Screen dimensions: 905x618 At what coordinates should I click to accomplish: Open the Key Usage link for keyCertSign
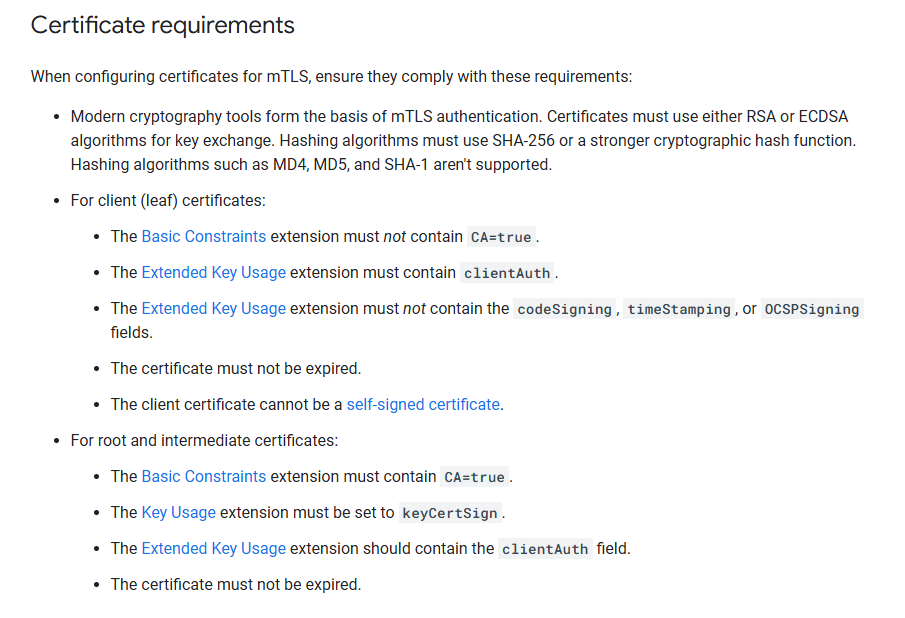coord(178,512)
